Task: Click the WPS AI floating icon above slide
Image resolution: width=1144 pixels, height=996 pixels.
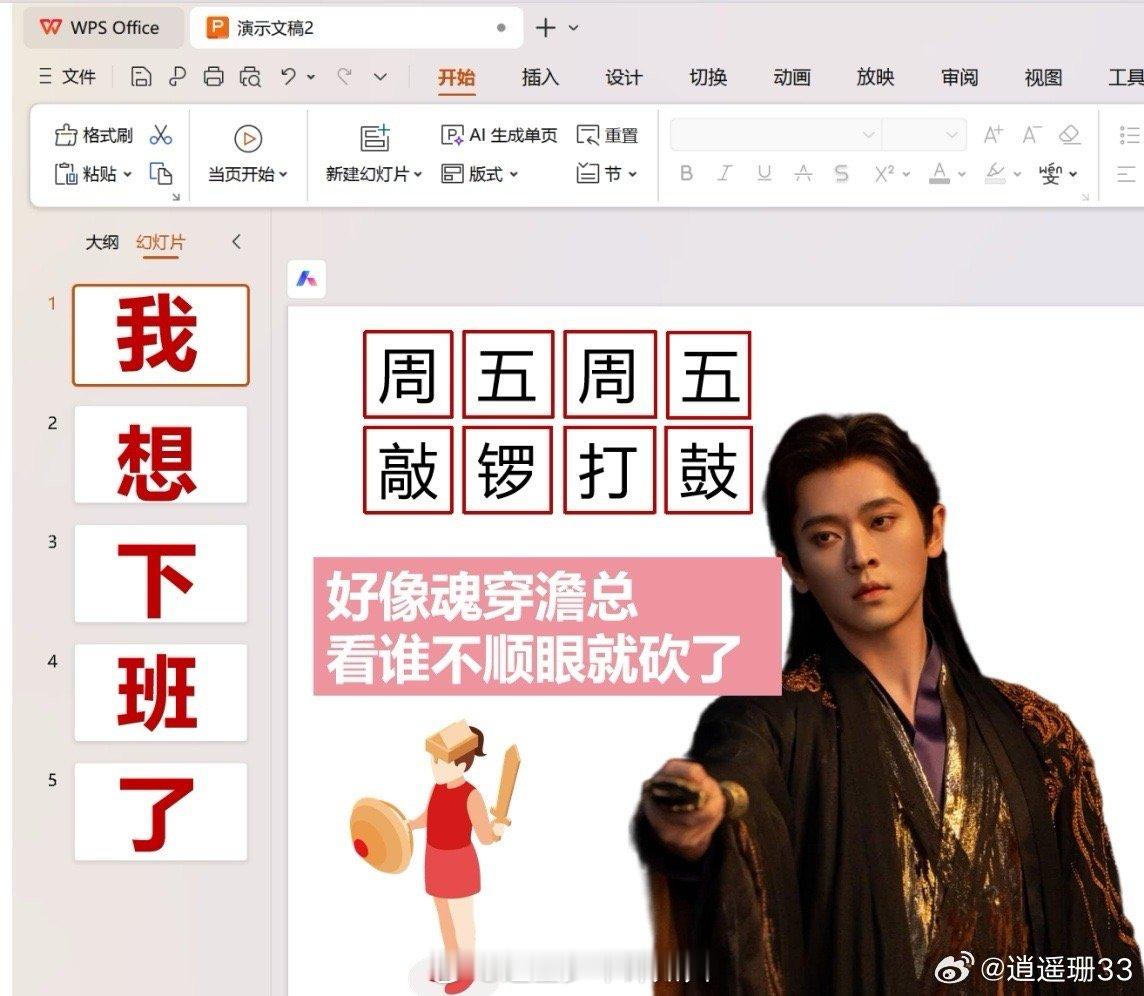Action: pyautogui.click(x=306, y=279)
